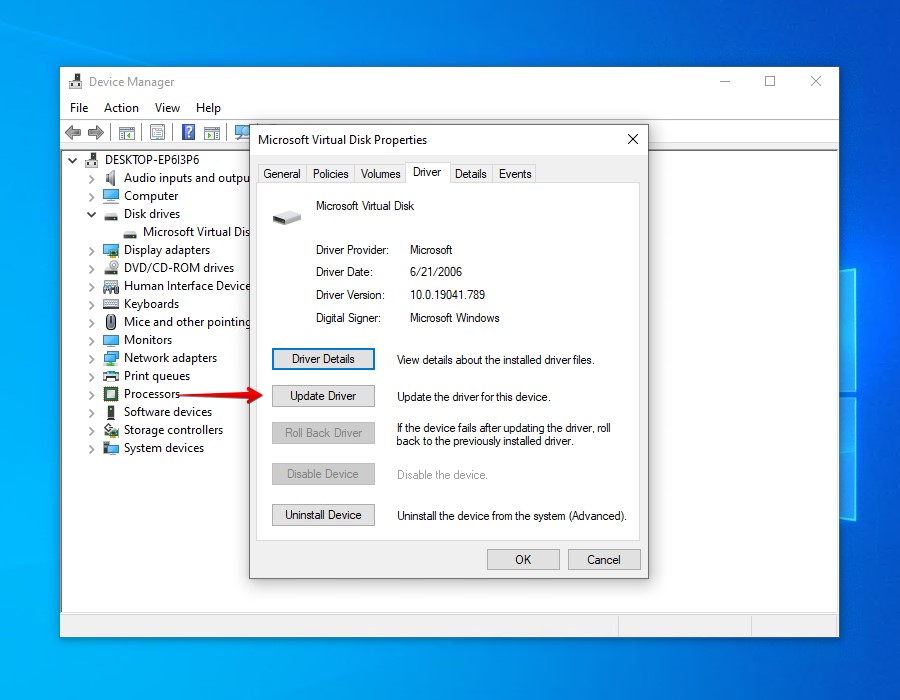Select the Audio inputs and outputs speaker icon
The image size is (900, 700).
coord(111,178)
